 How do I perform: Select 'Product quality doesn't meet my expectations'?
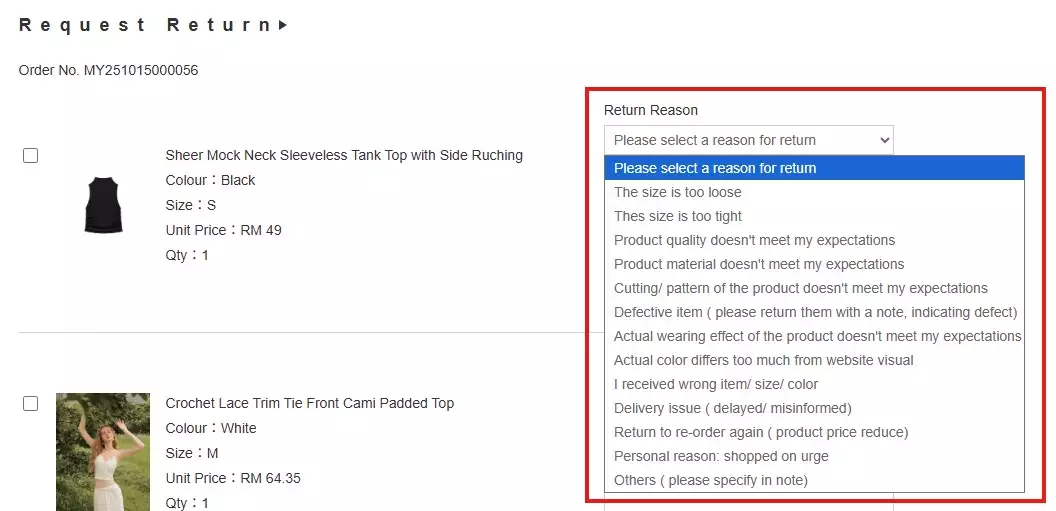coord(754,240)
